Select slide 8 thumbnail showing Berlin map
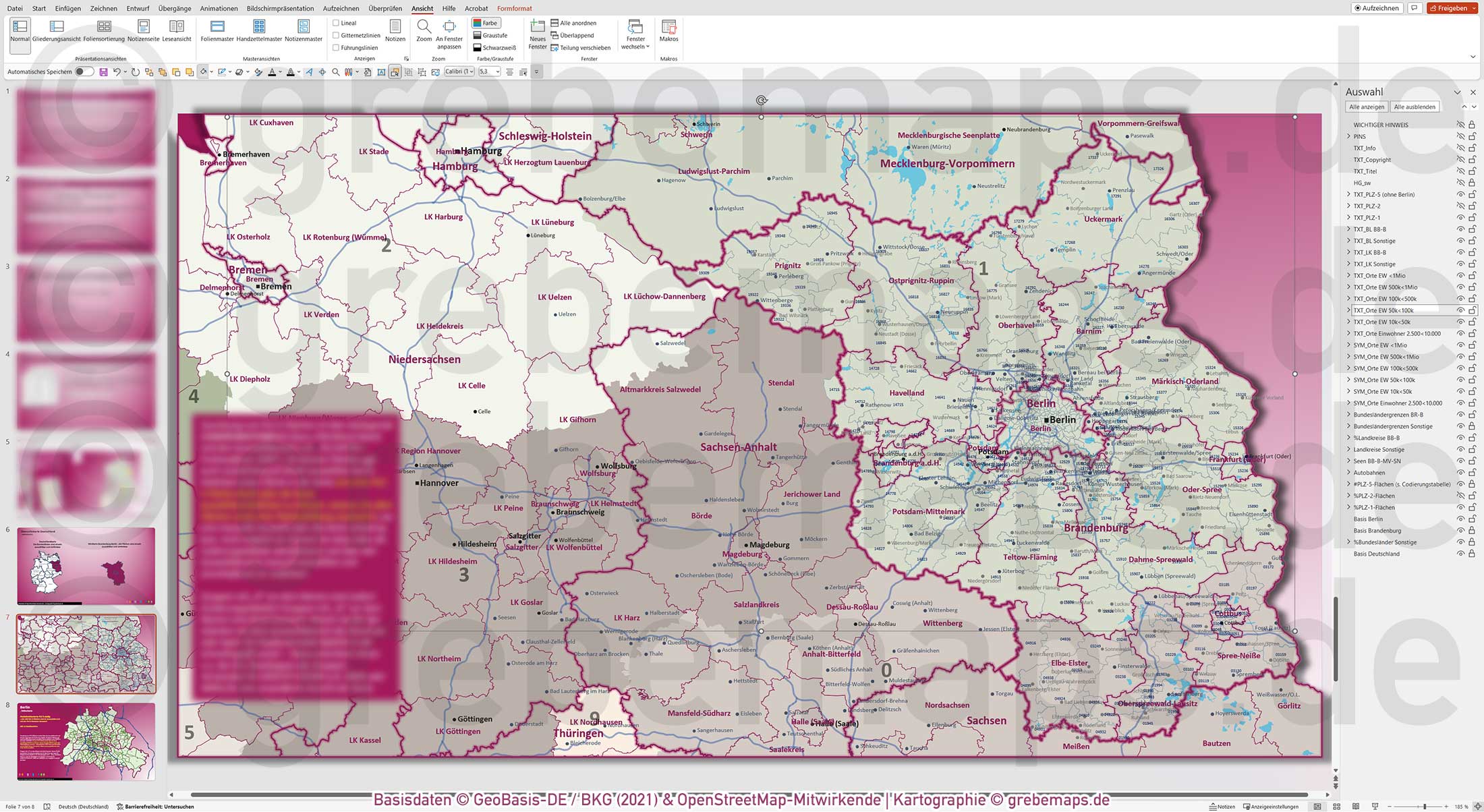Viewport: 1484px width, 812px height. (x=86, y=742)
